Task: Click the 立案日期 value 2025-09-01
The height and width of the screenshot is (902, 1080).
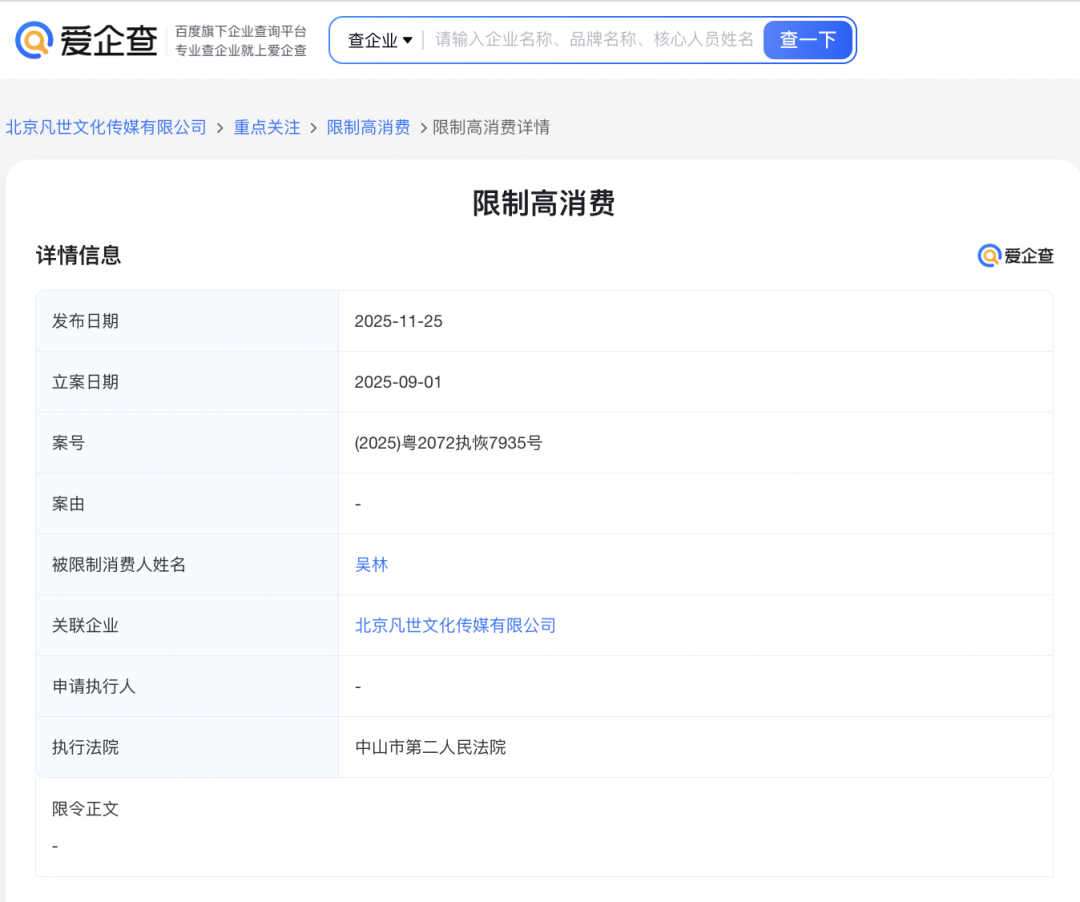Action: pyautogui.click(x=398, y=382)
